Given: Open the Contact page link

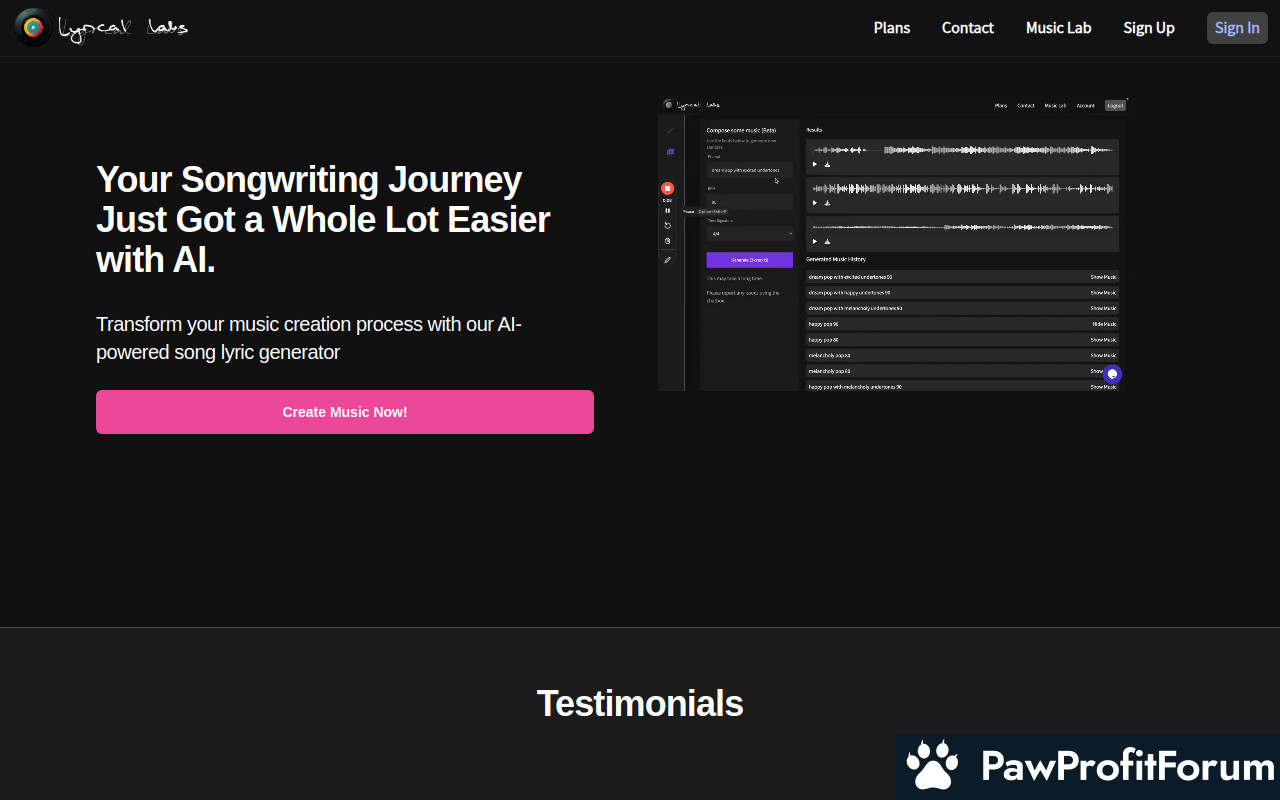Looking at the screenshot, I should 967,28.
